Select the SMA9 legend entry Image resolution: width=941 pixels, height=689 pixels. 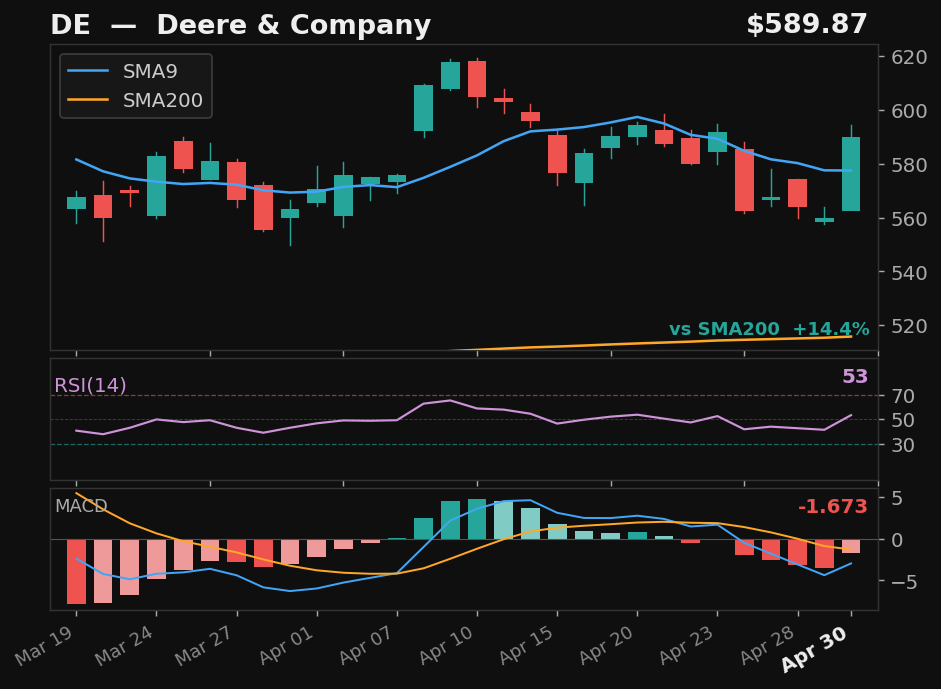click(x=122, y=71)
